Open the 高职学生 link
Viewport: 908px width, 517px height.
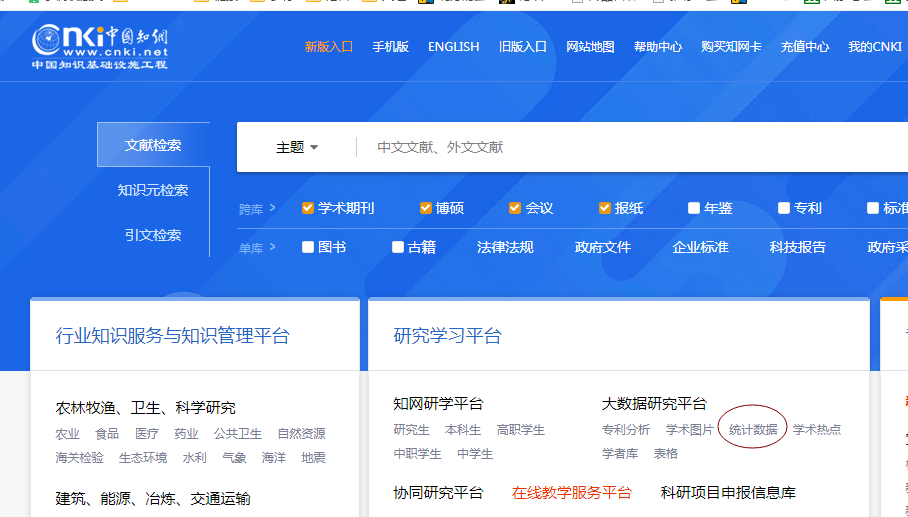[x=521, y=430]
